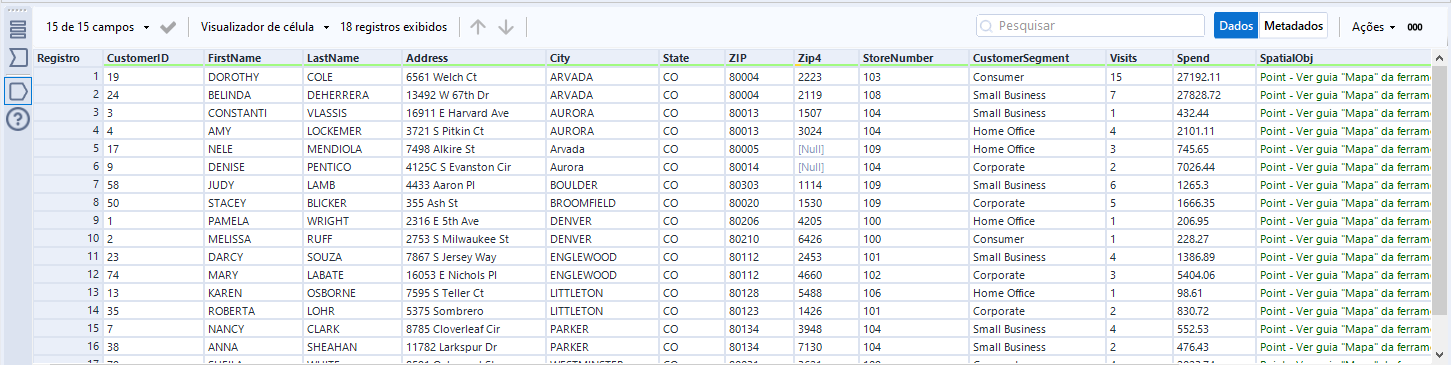Select the sigma messages icon in sidebar
The width and height of the screenshot is (1451, 365).
[x=18, y=58]
